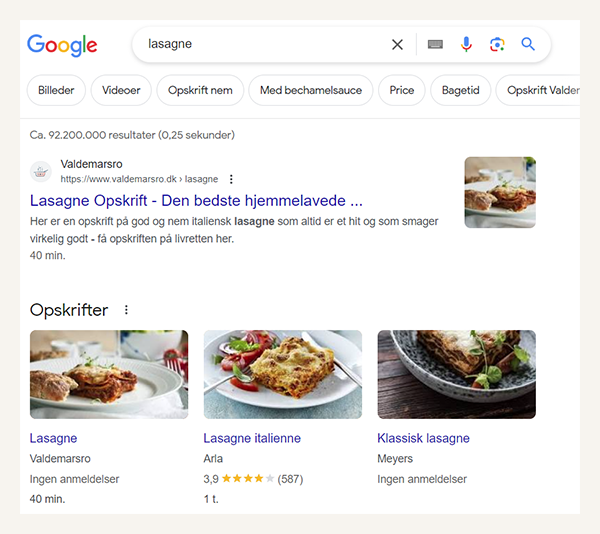The image size is (600, 534).
Task: Open the Lasagne italienne recipe link
Action: pyautogui.click(x=252, y=438)
